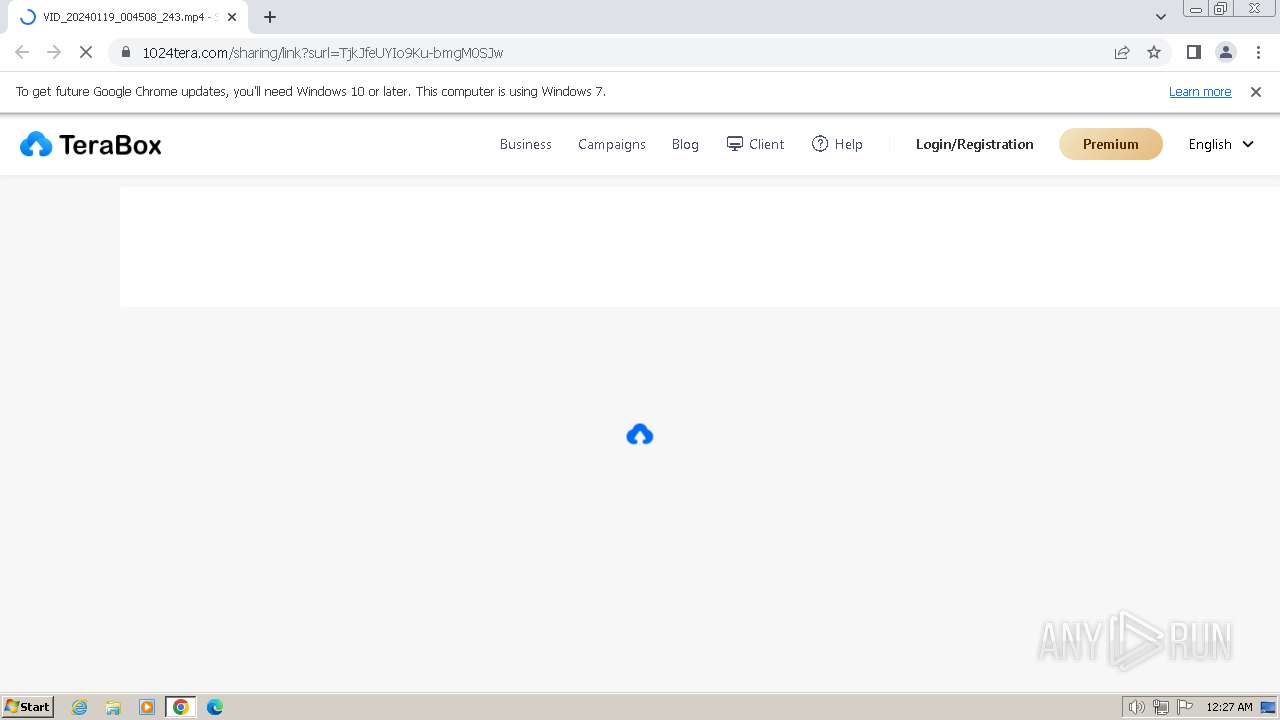Dismiss the Chrome update notification bar
1280x720 pixels.
point(1256,91)
